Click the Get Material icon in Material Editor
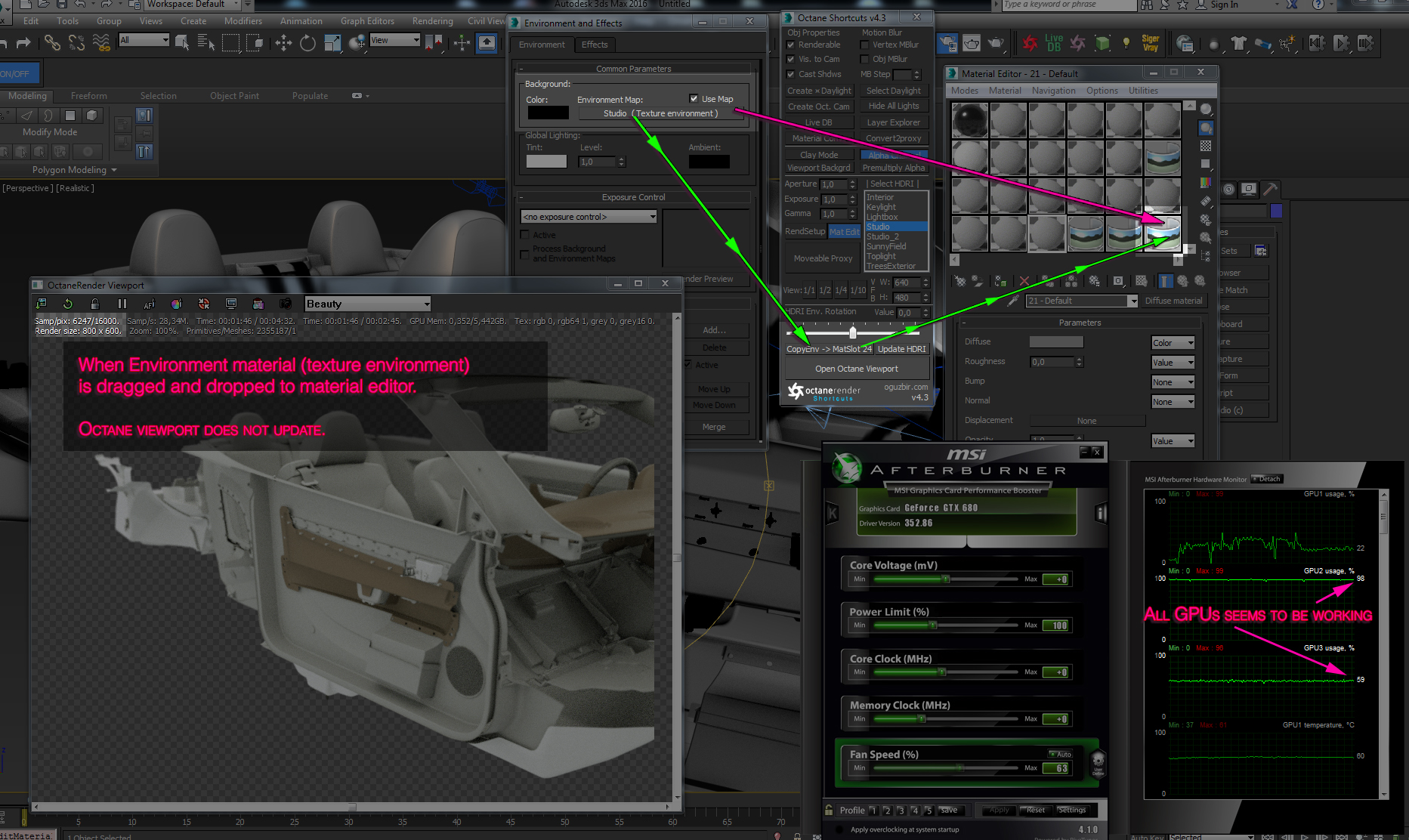 point(959,281)
